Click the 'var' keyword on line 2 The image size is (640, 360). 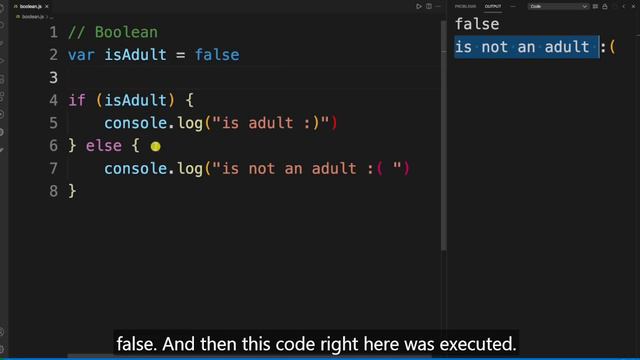81,55
